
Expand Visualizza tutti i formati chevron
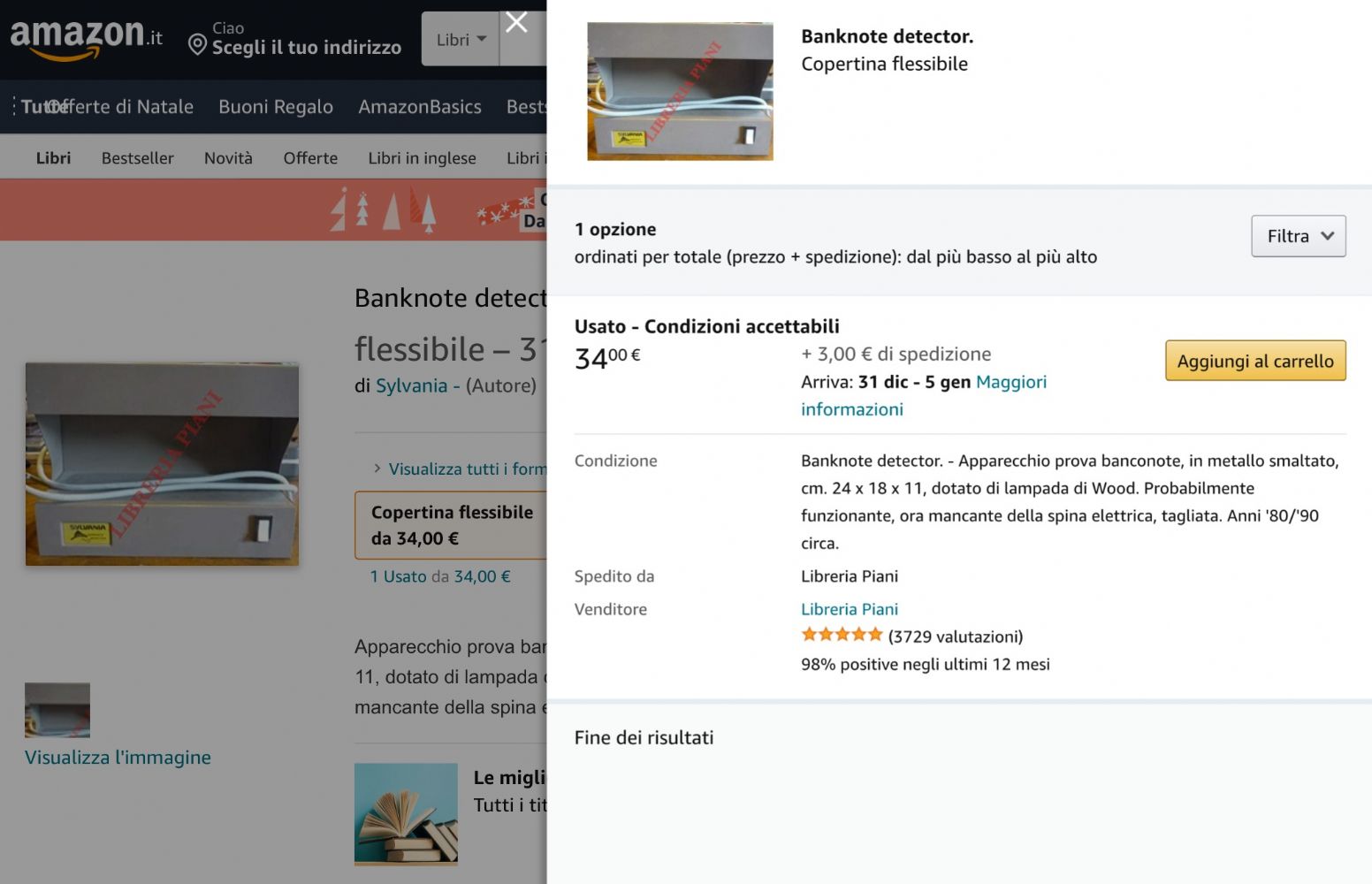click(377, 469)
